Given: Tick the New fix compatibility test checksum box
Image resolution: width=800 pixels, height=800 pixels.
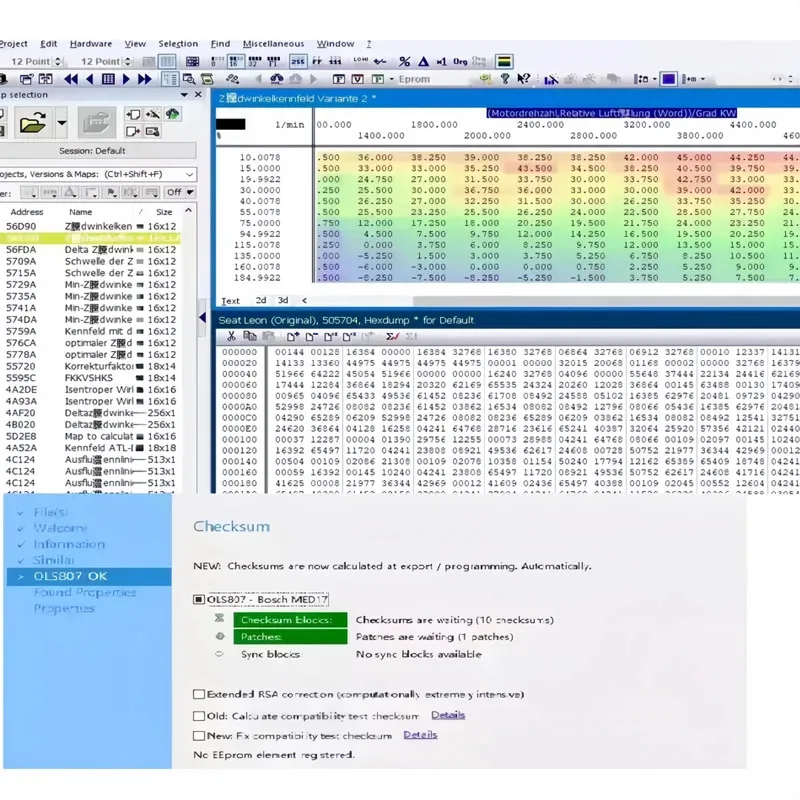Looking at the screenshot, I should click(197, 733).
